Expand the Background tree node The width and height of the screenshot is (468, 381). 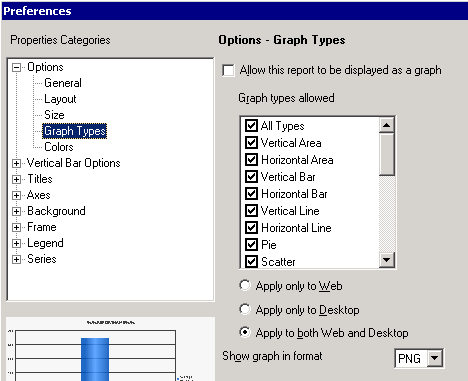16,211
